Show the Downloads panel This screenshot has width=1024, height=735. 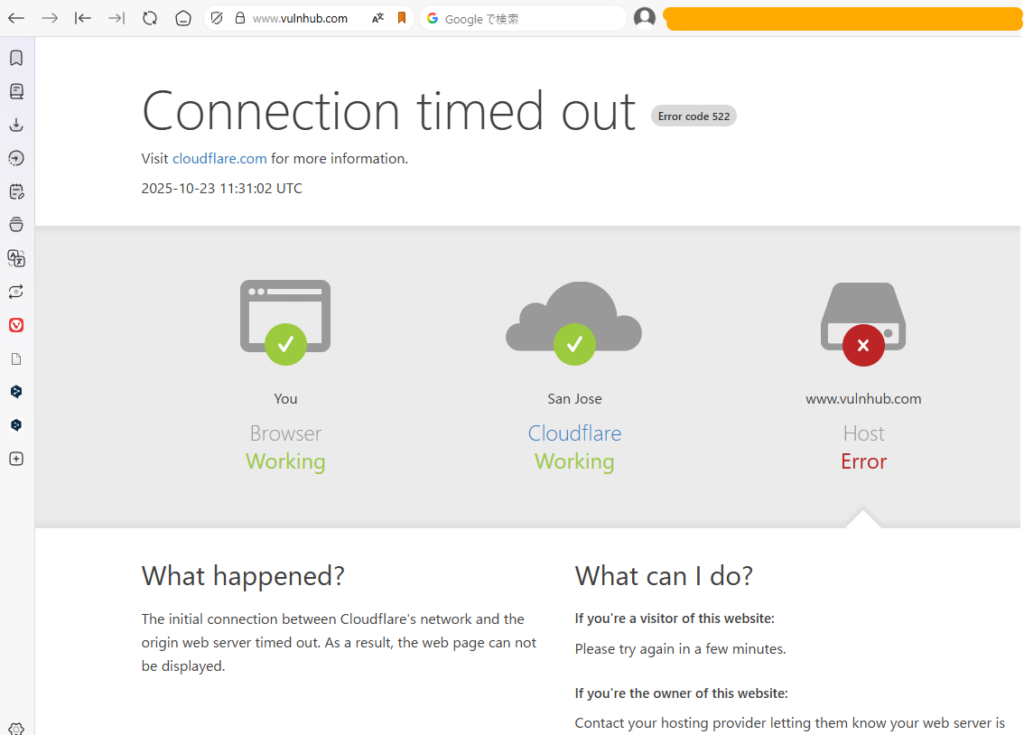16,125
